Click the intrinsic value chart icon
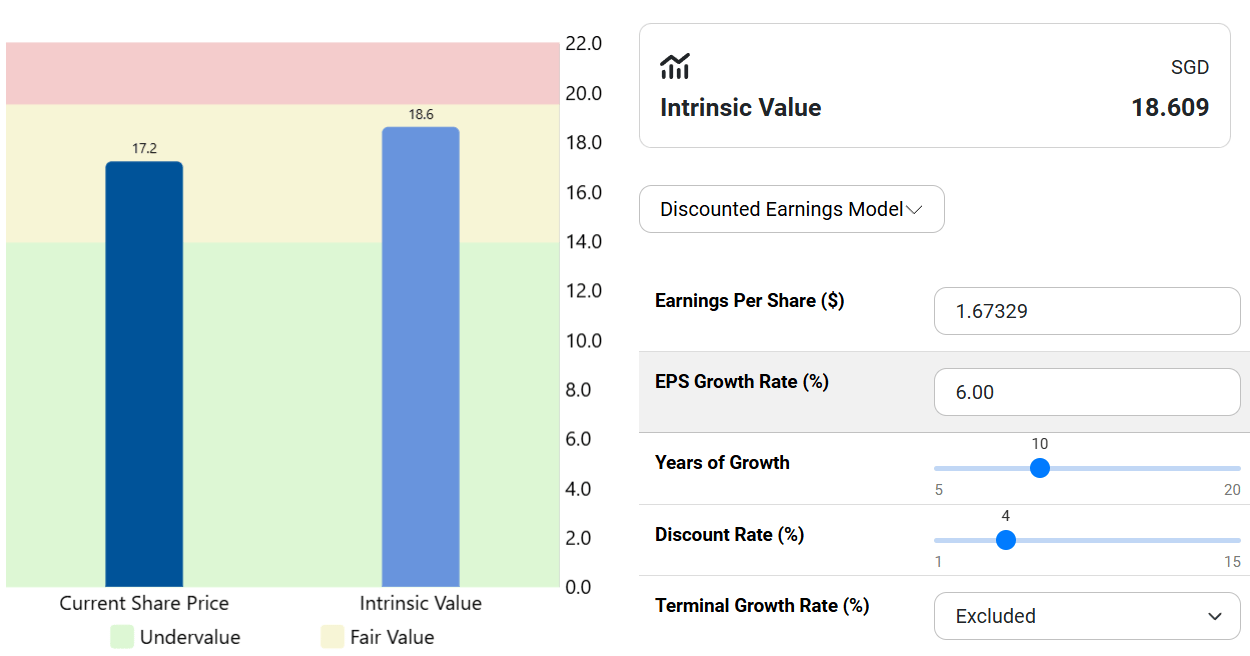 point(675,67)
